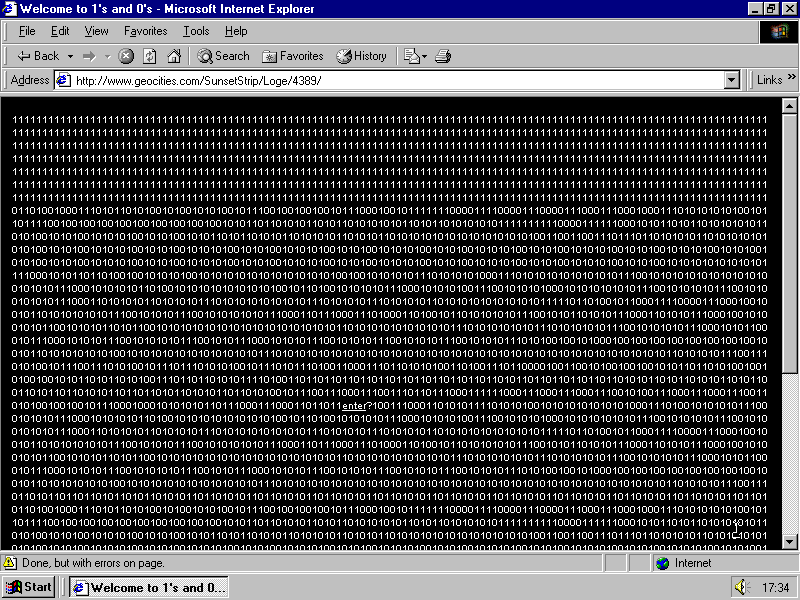
Task: Go to the Home page icon
Action: point(174,56)
